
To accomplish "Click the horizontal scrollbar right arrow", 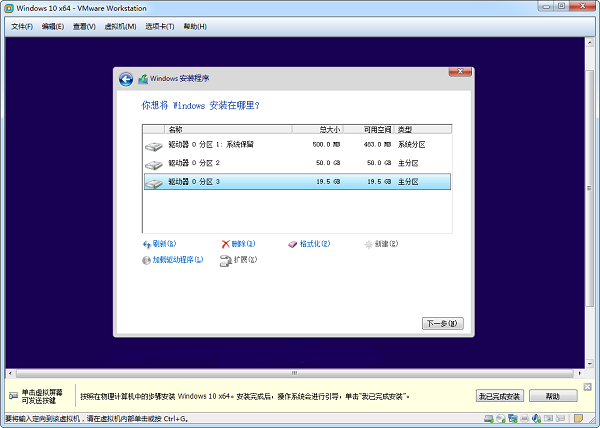I will [x=580, y=373].
